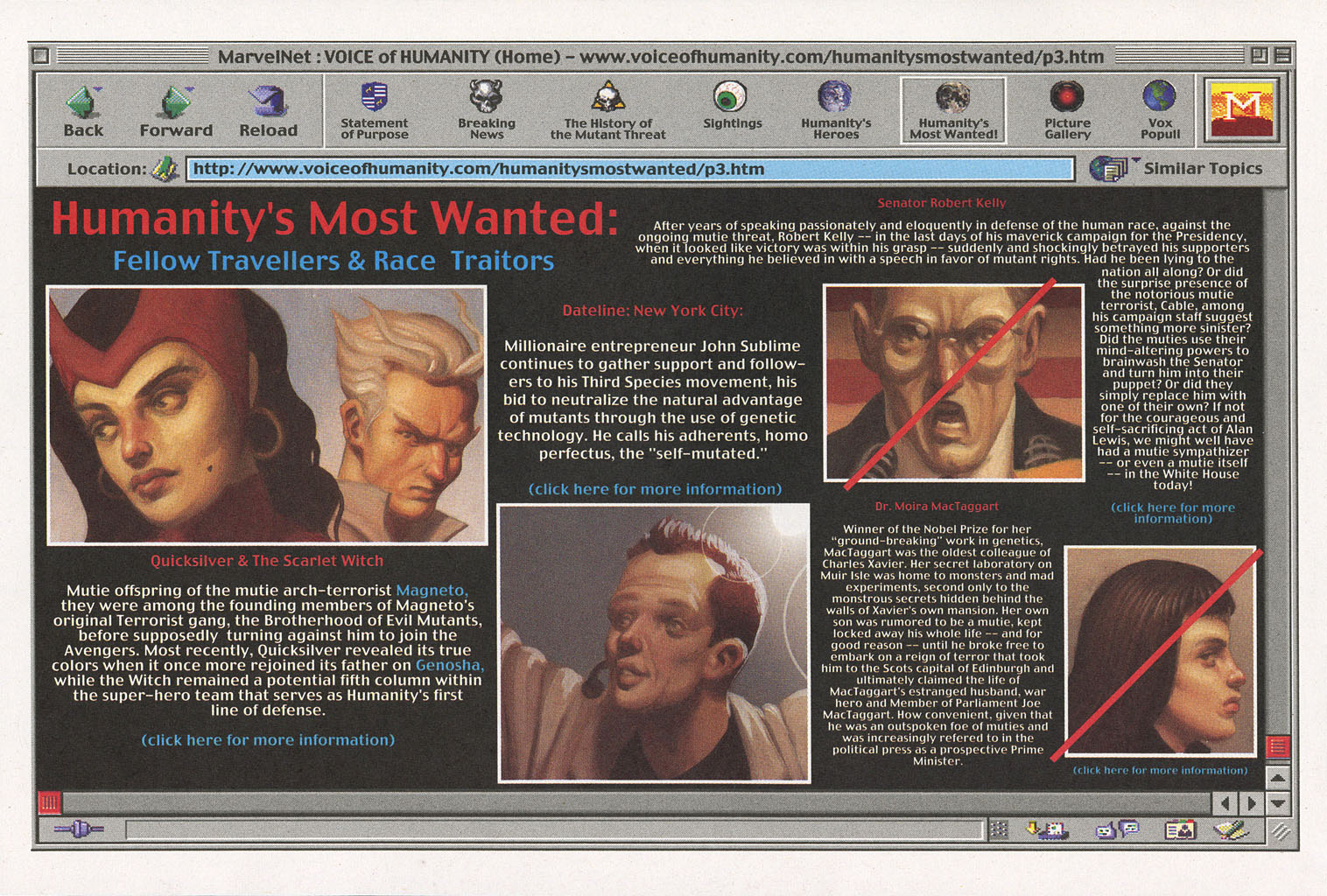Click the chat bubbles icon in status bar
Image resolution: width=1327 pixels, height=896 pixels.
tap(1118, 829)
